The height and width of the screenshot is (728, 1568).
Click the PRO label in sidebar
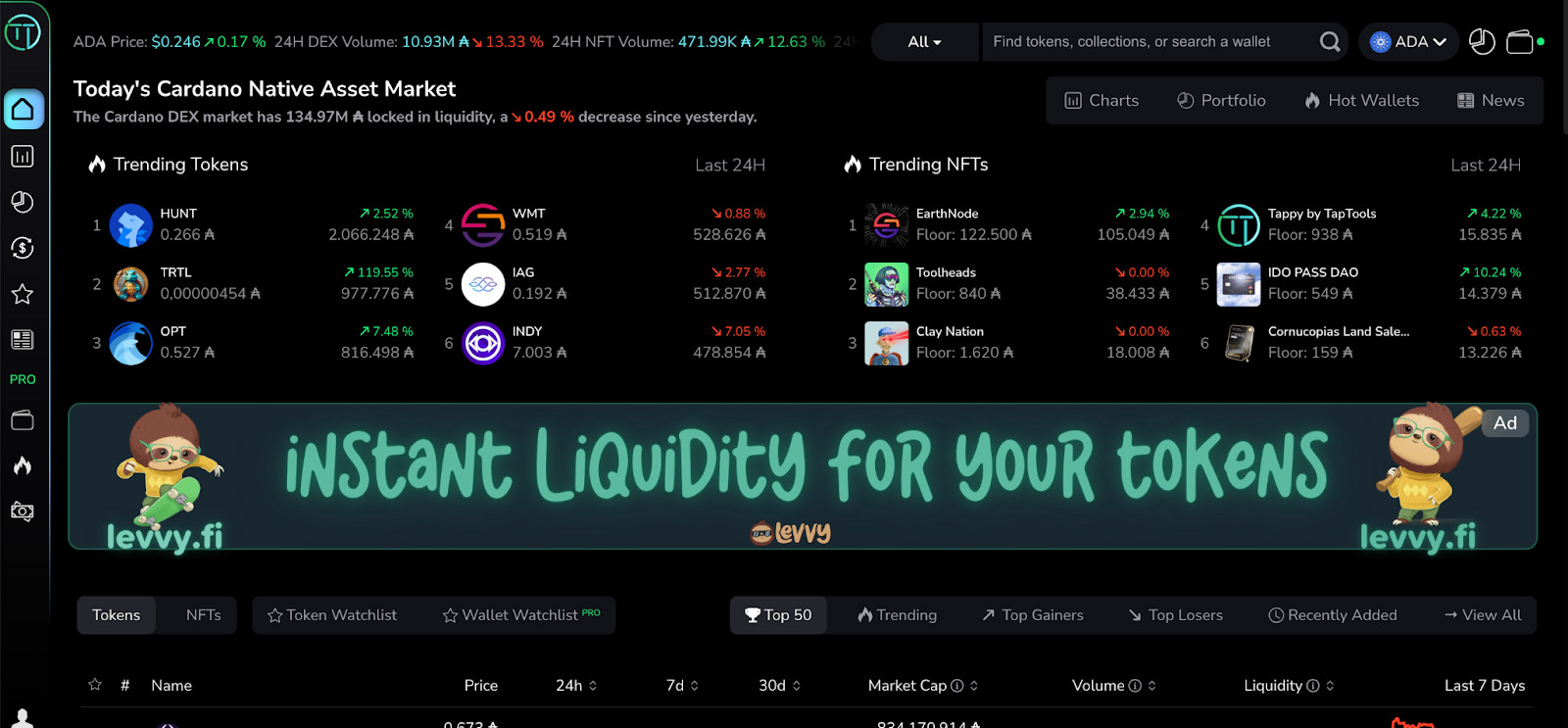click(x=23, y=379)
